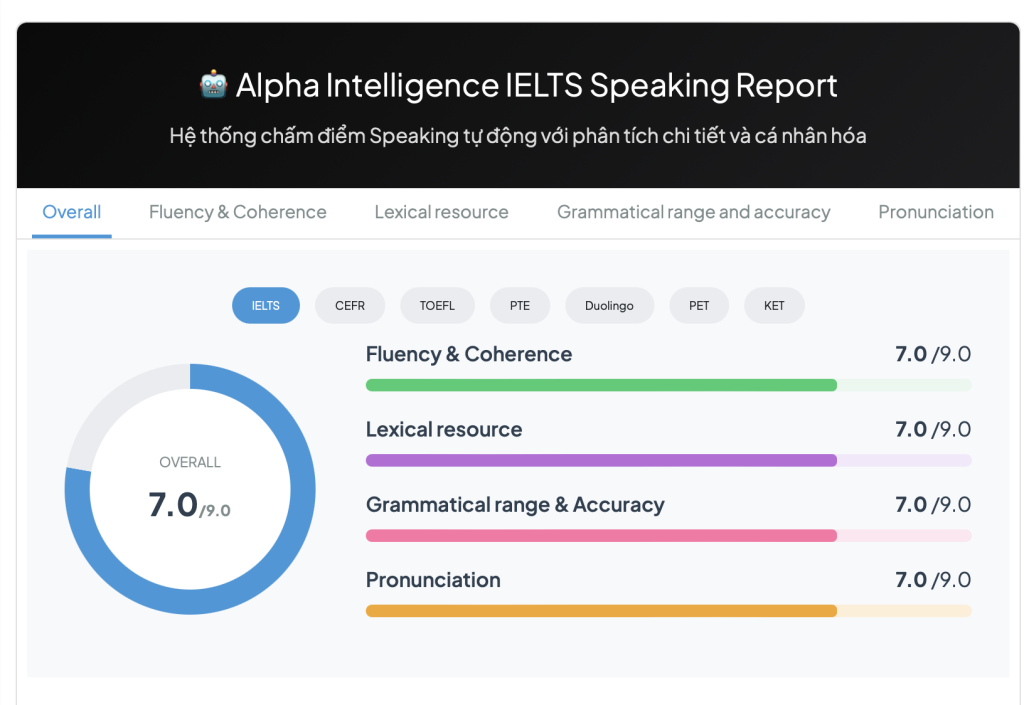Show scores in Duolingo scale
This screenshot has height=705, width=1024.
tap(609, 305)
